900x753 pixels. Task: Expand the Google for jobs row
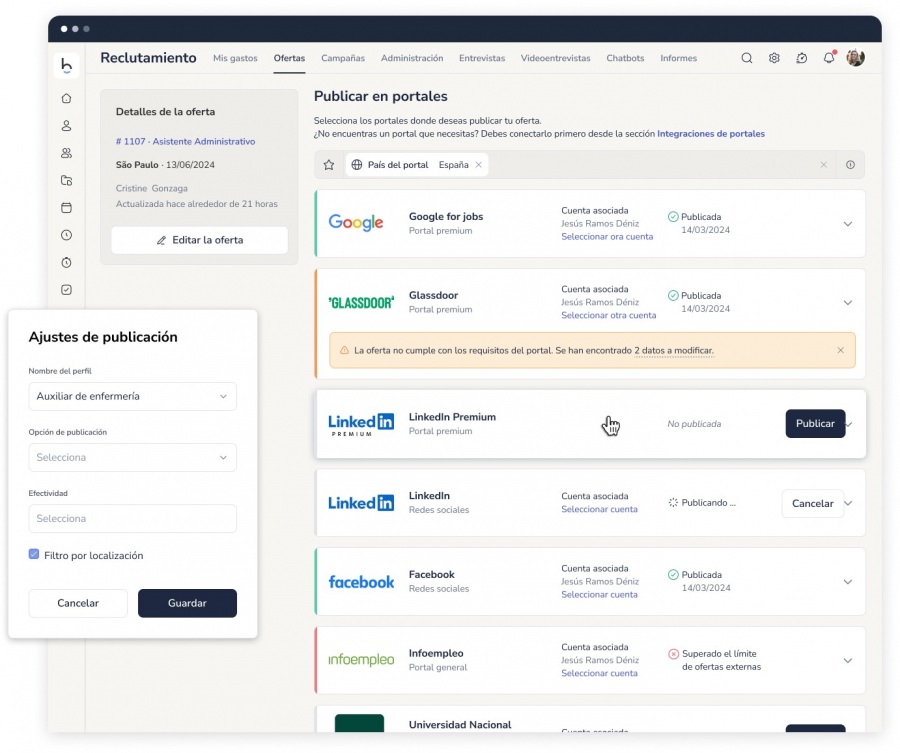[847, 224]
